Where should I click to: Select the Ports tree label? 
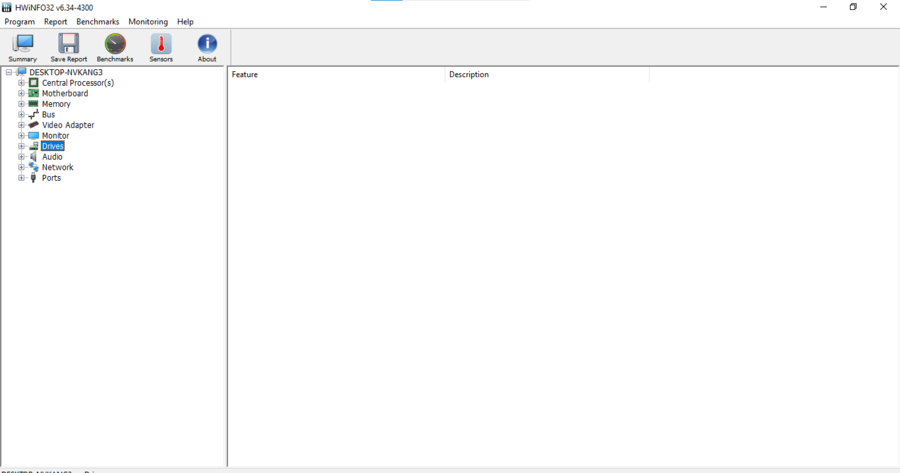[x=51, y=178]
